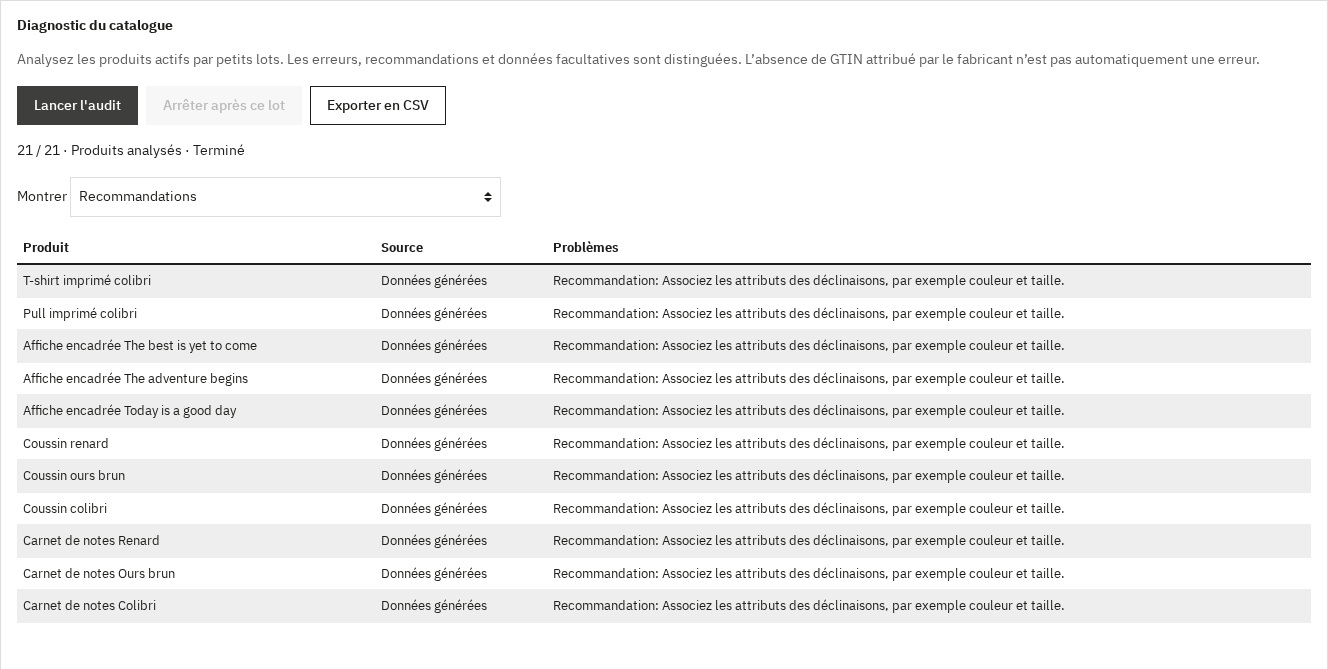
Task: Click the Diagnostic du catalogue heading
Action: [95, 25]
